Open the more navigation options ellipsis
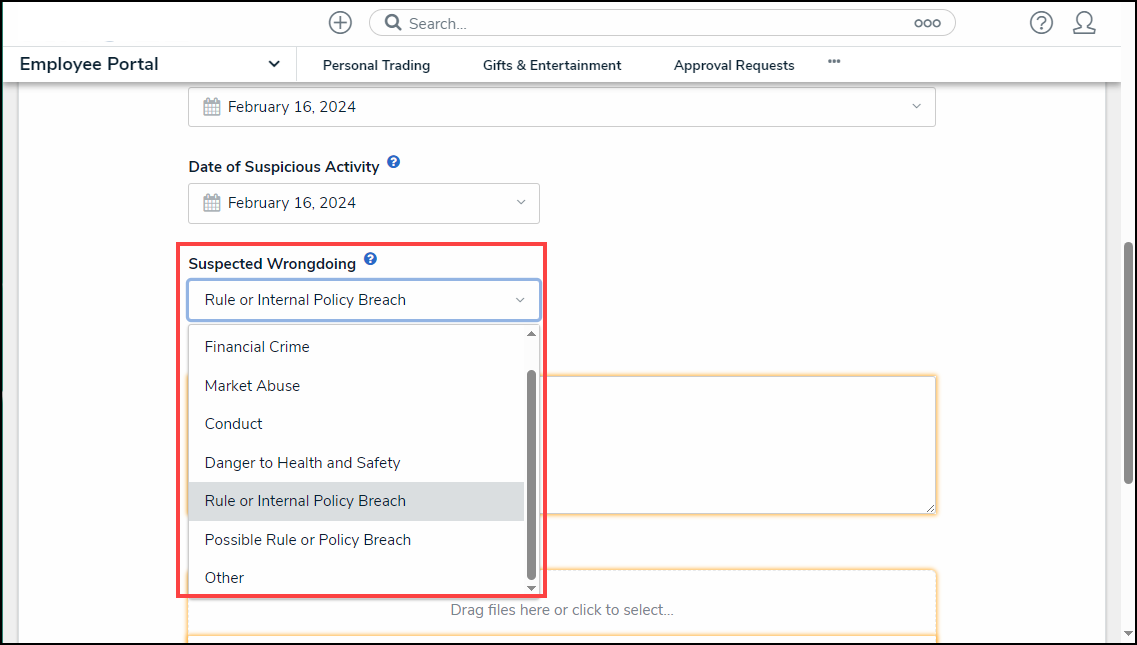The width and height of the screenshot is (1137, 645). click(834, 62)
